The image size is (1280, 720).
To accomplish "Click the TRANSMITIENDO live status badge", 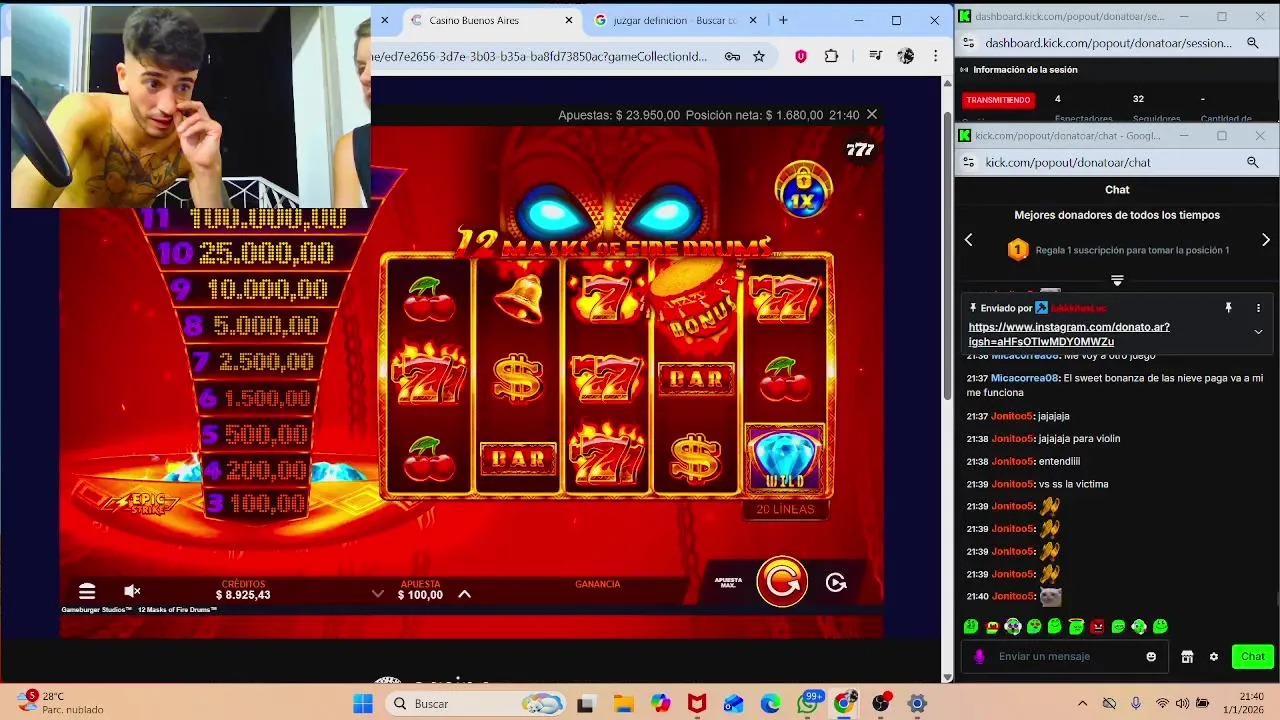I will point(998,100).
